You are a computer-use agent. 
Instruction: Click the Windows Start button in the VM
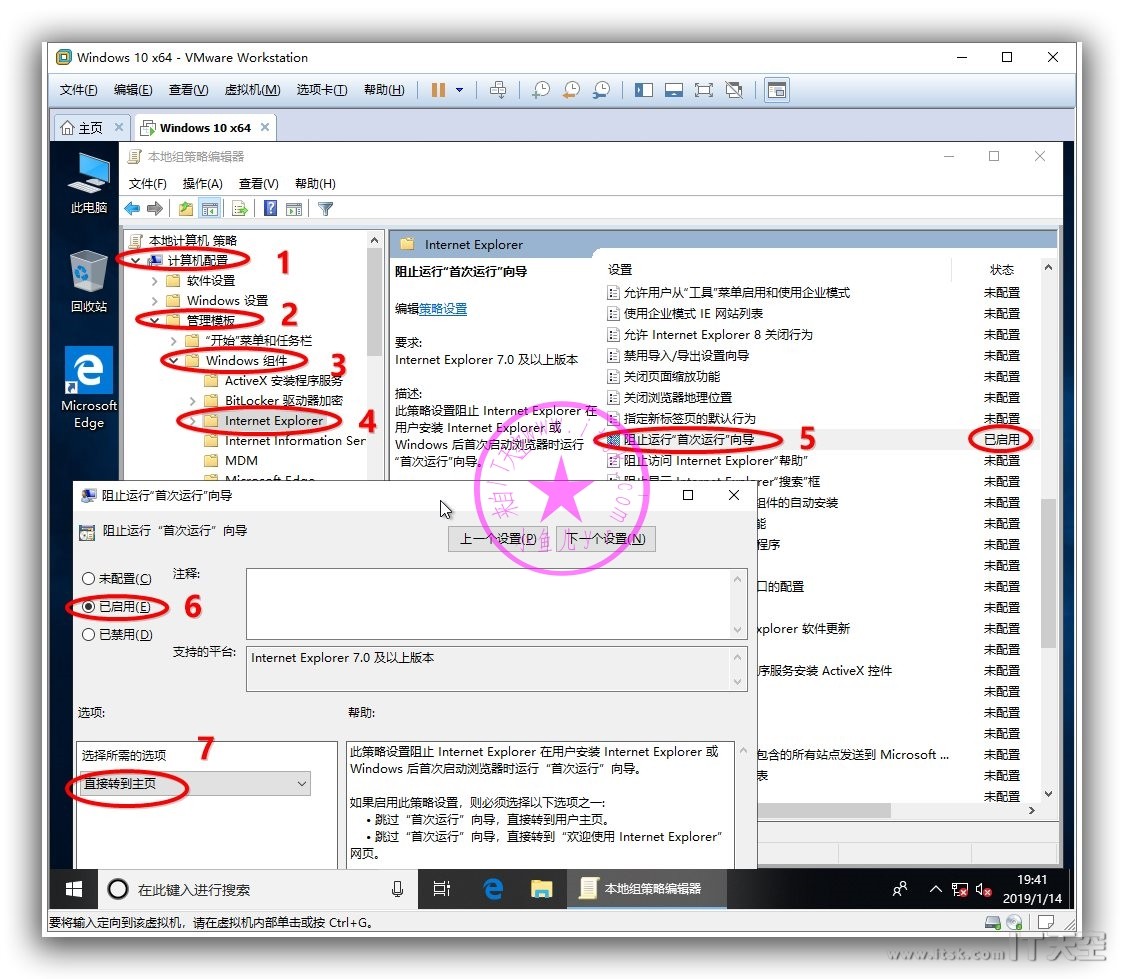74,889
